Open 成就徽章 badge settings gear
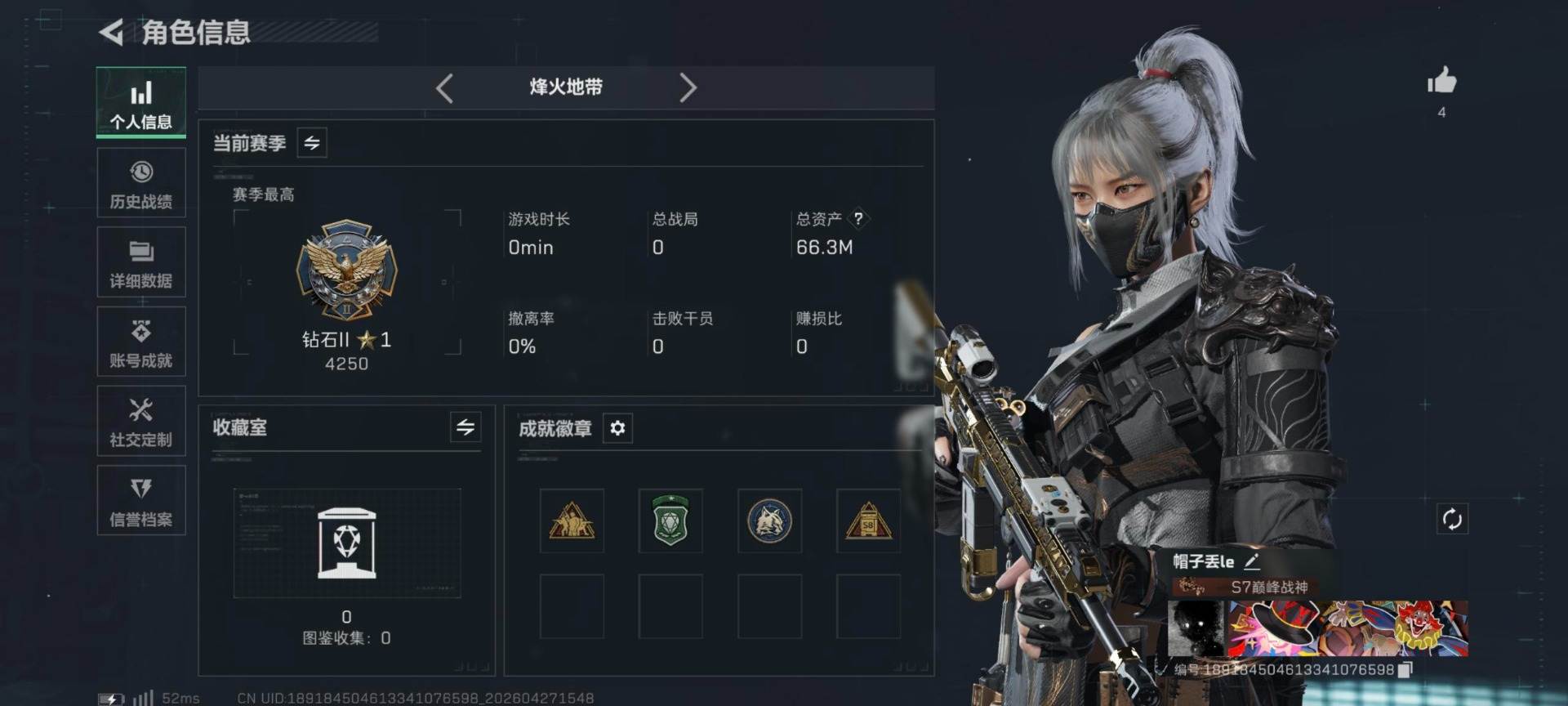 point(617,428)
